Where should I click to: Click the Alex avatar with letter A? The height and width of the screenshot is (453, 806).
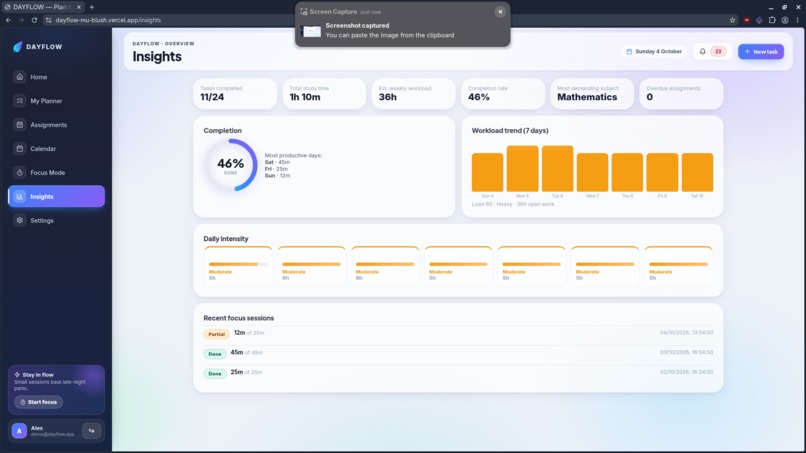click(20, 431)
